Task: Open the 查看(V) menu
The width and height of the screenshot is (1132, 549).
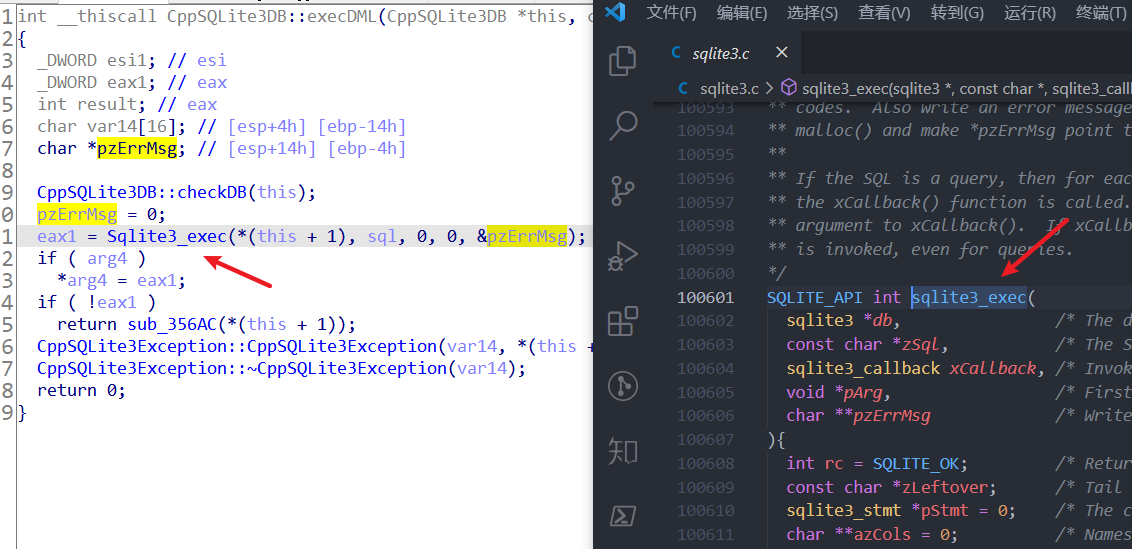Action: (x=884, y=12)
